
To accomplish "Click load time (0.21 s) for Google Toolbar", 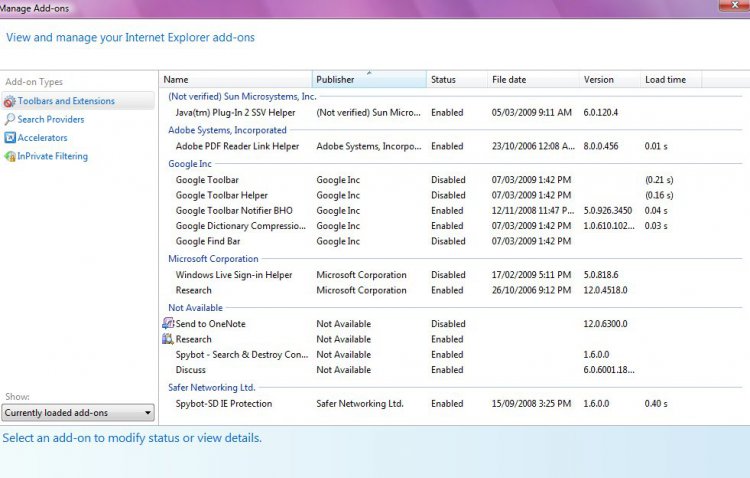I will [x=659, y=180].
